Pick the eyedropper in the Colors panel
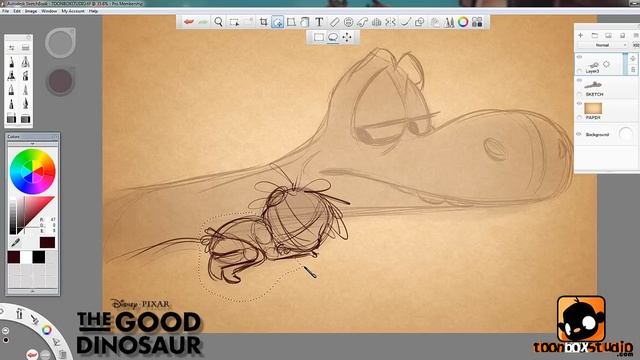The height and width of the screenshot is (360, 640). coord(16,243)
